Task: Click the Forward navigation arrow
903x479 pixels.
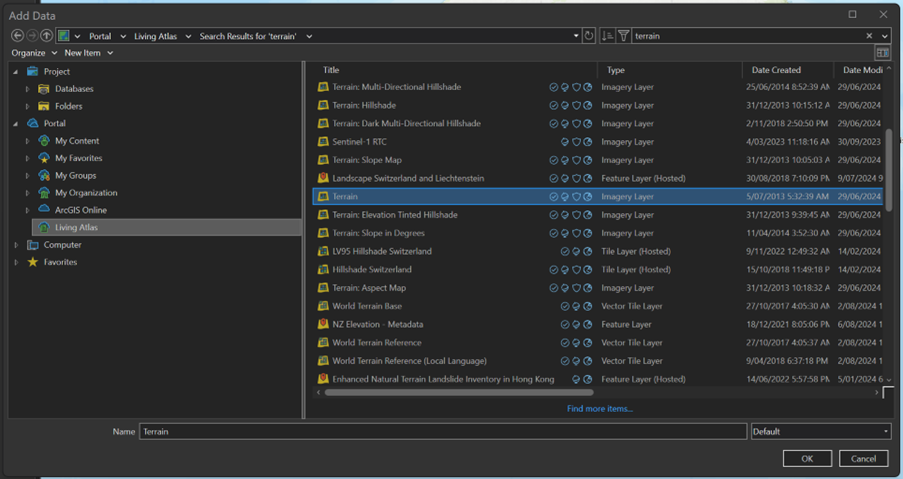Action: click(x=32, y=36)
